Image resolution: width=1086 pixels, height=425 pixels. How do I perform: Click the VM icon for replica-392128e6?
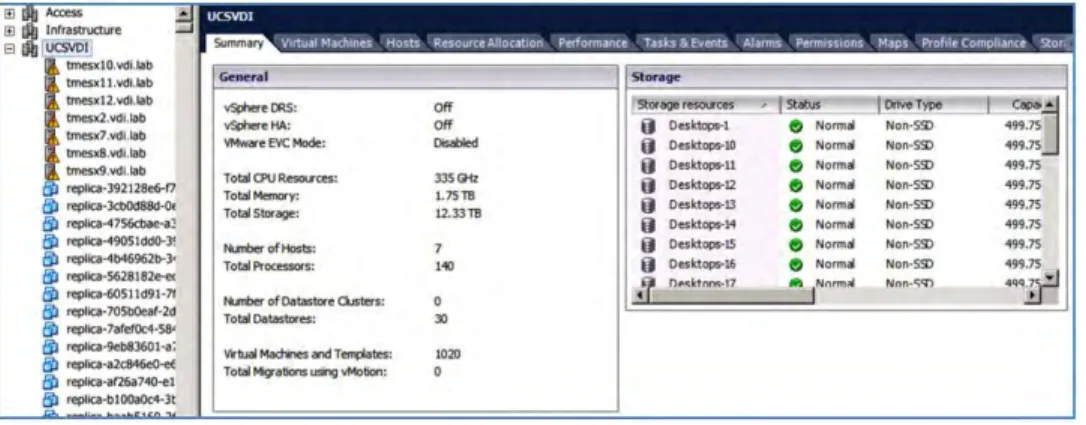pyautogui.click(x=51, y=188)
